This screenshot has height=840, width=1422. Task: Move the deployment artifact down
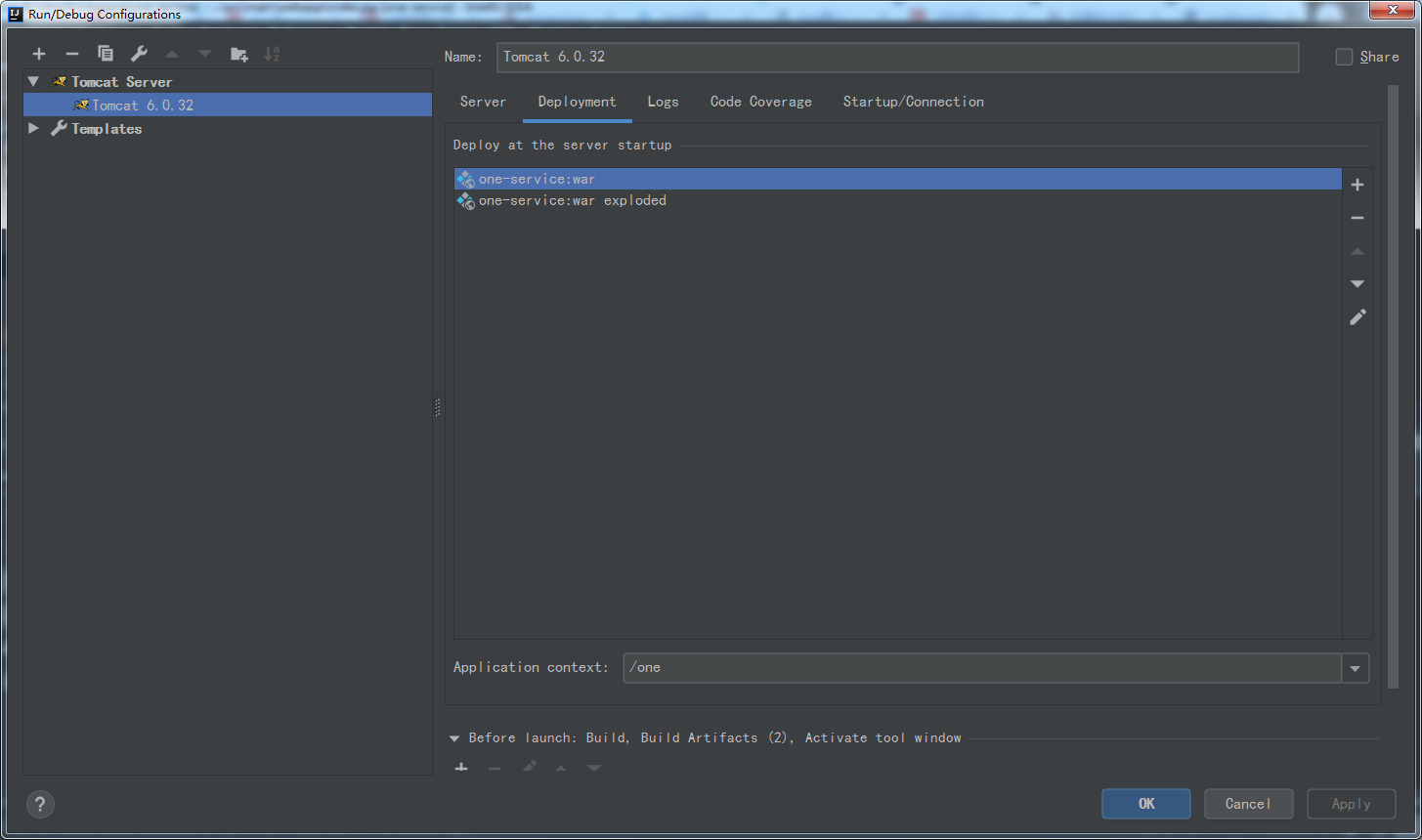tap(1357, 284)
